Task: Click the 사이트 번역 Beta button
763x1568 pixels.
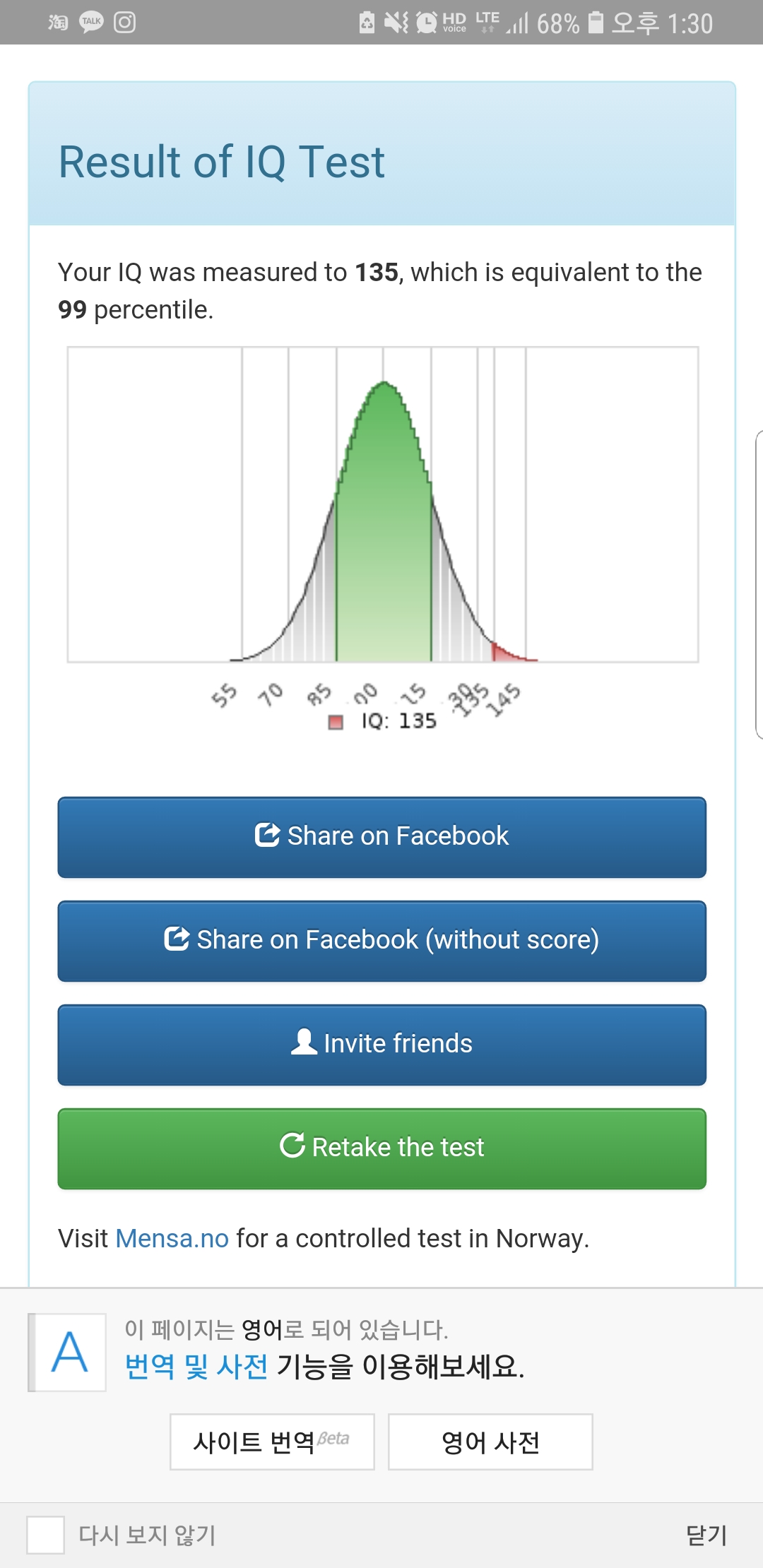Action: 272,1442
